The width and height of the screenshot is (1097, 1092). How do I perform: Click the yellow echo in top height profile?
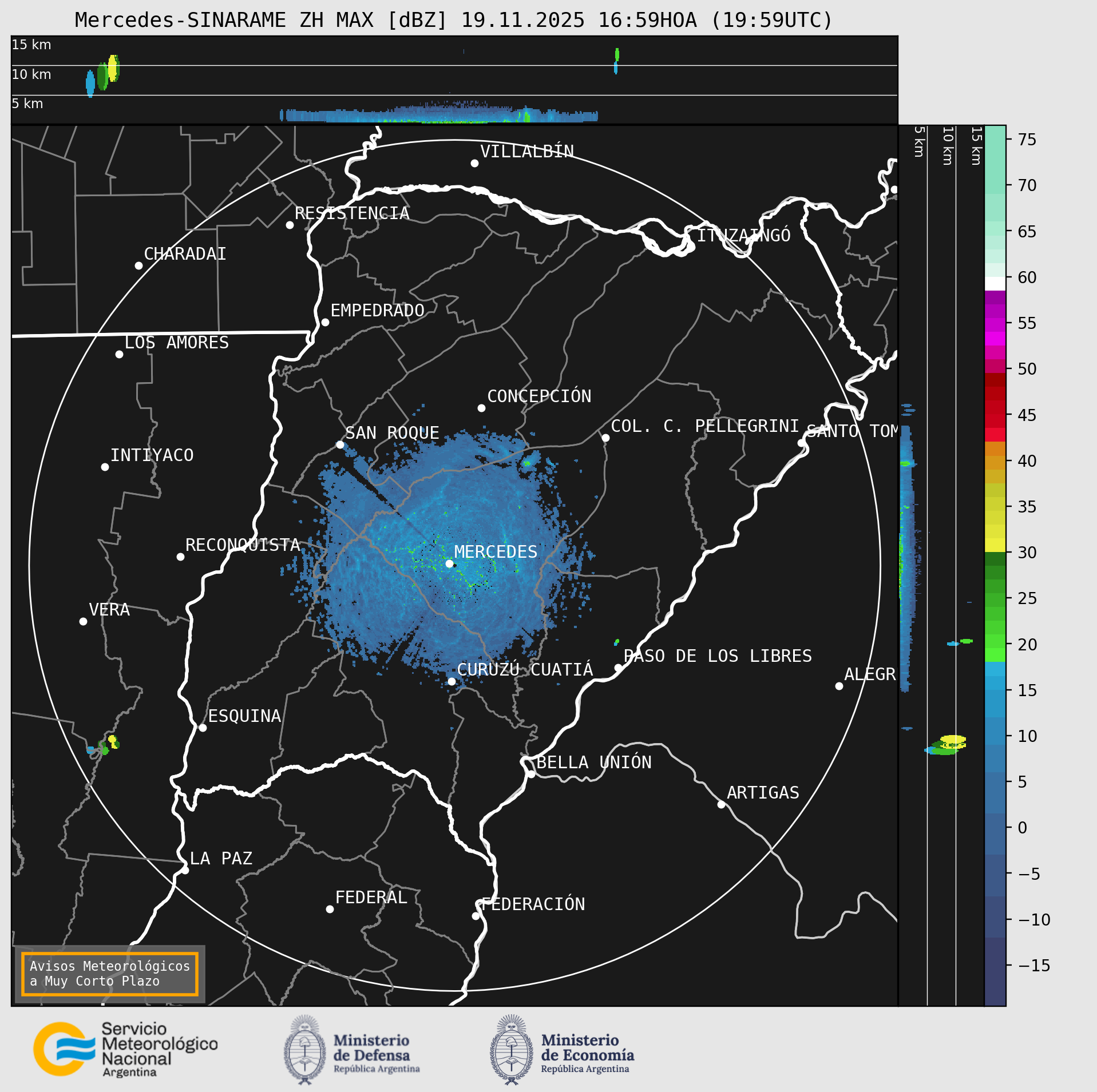113,68
